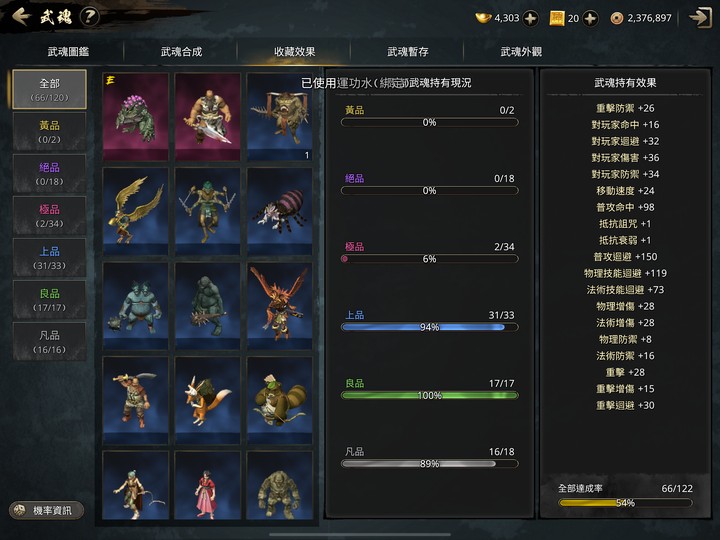Image resolution: width=720 pixels, height=540 pixels.
Task: Add talisman currency with the plus icon
Action: [x=590, y=18]
